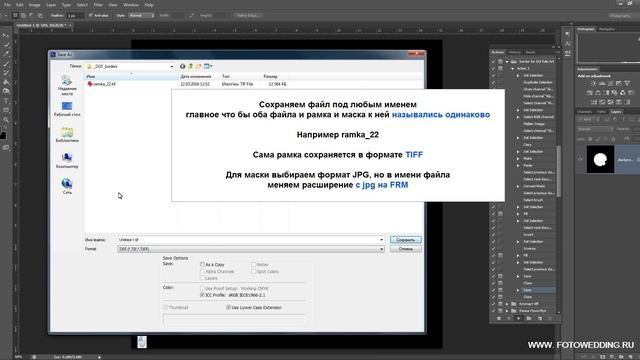Switch to the Channels tab
The width and height of the screenshot is (640, 360).
(x=584, y=111)
